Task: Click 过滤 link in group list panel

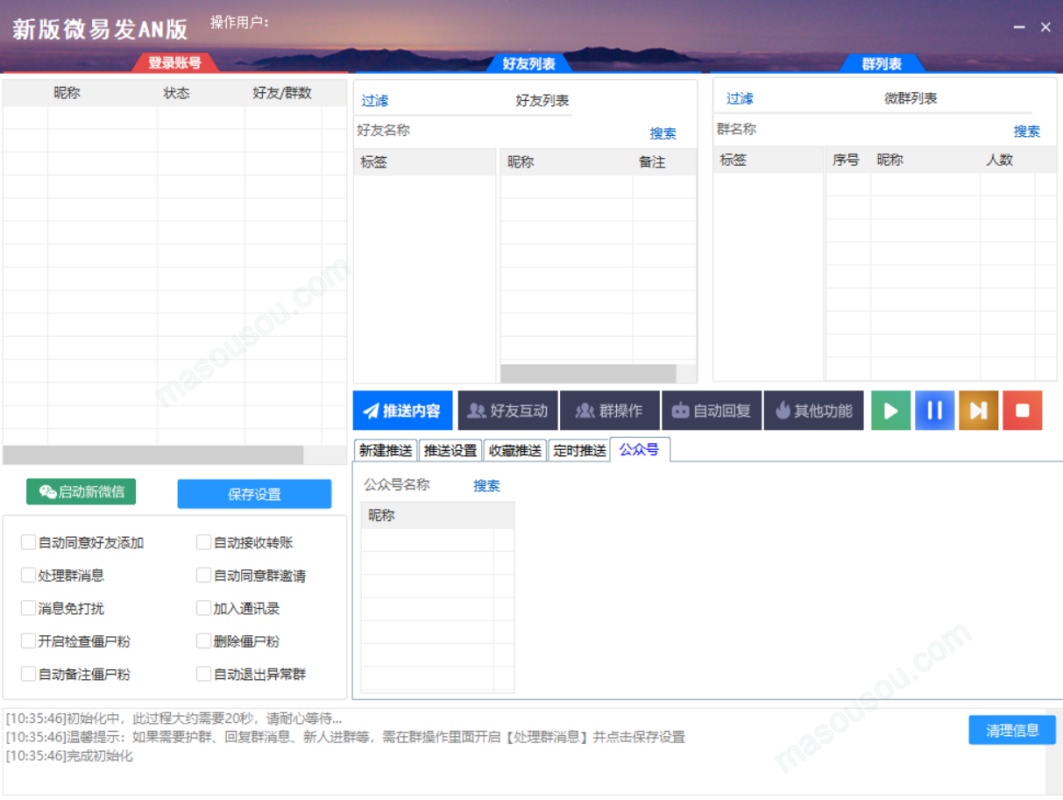Action: coord(739,98)
